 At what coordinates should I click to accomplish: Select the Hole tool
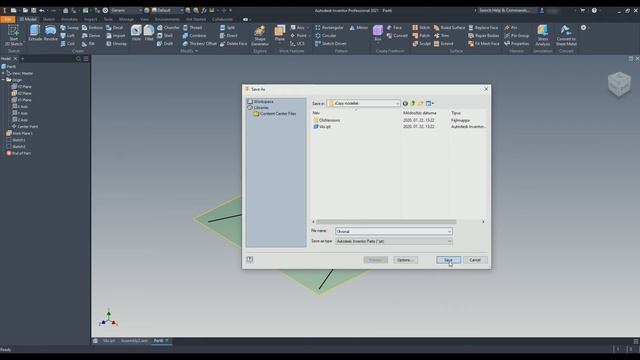(x=136, y=33)
